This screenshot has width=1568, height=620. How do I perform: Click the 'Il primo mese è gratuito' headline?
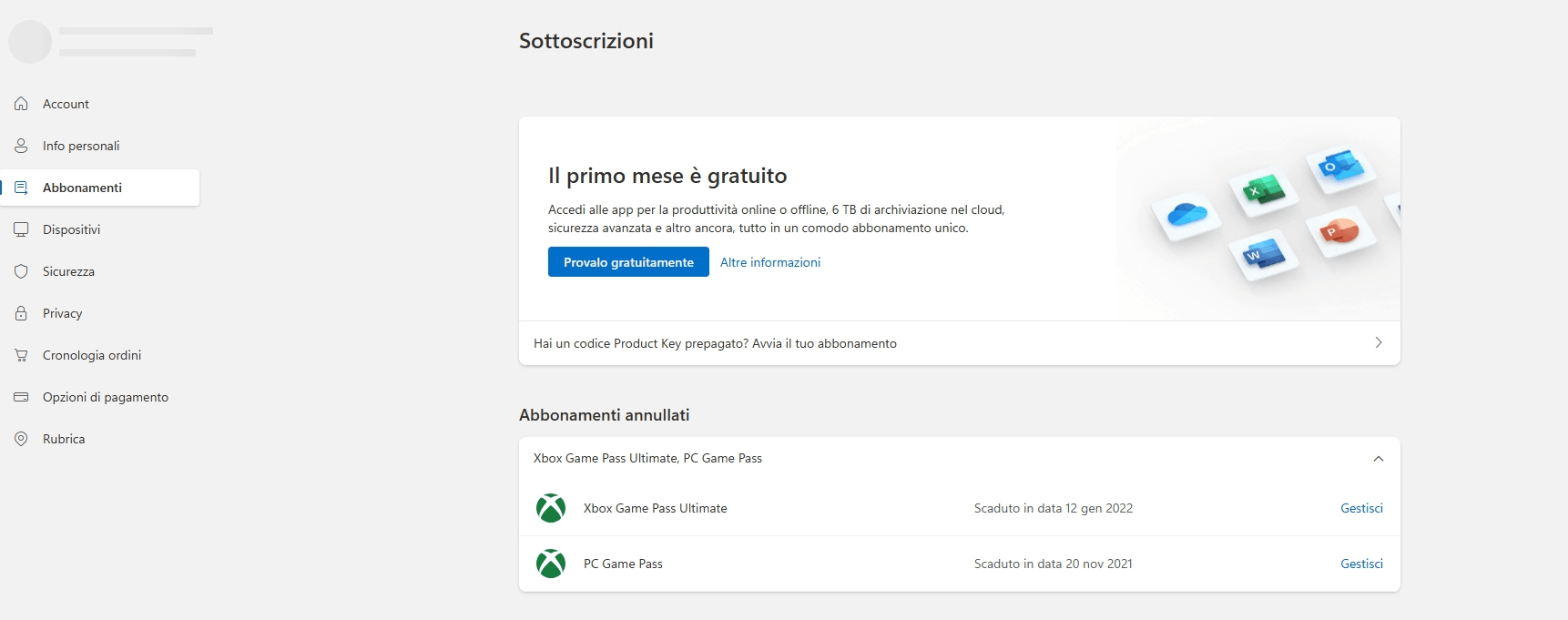[667, 176]
